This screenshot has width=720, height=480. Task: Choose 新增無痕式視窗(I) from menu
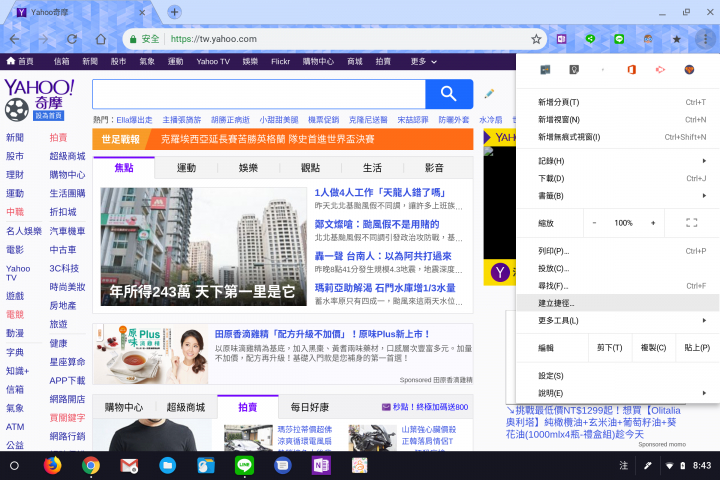(x=618, y=137)
